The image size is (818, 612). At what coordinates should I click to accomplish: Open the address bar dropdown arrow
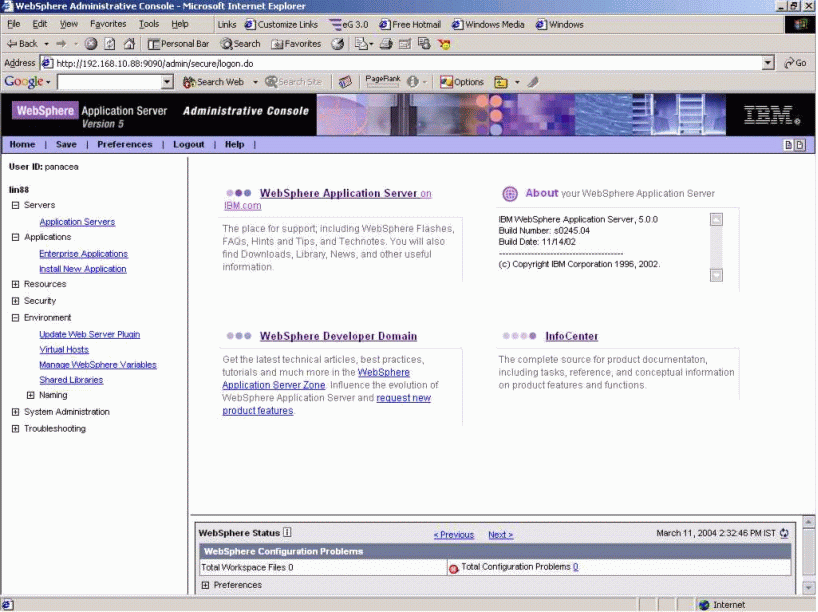(768, 63)
